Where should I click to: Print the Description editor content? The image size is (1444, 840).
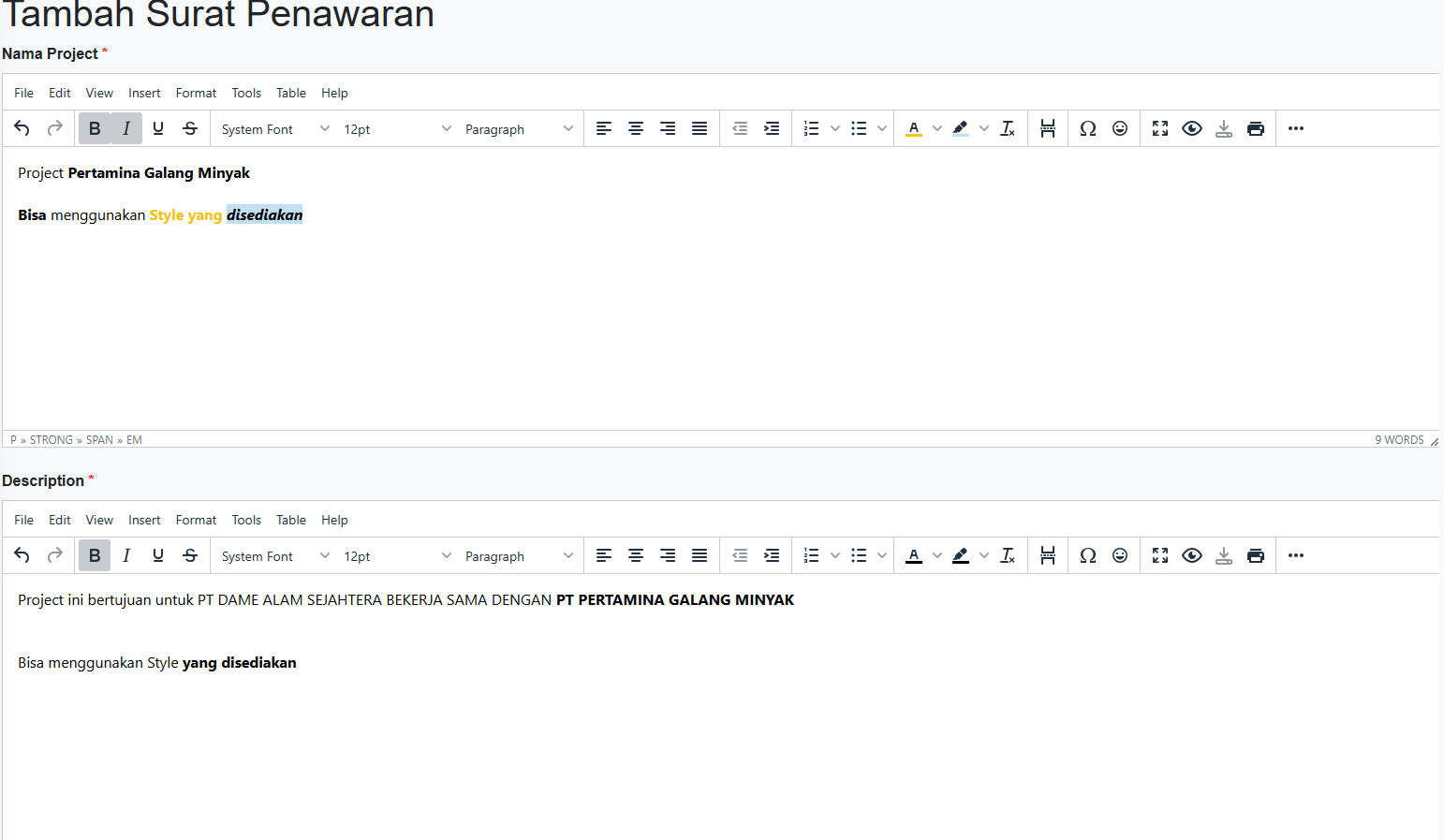[1256, 555]
